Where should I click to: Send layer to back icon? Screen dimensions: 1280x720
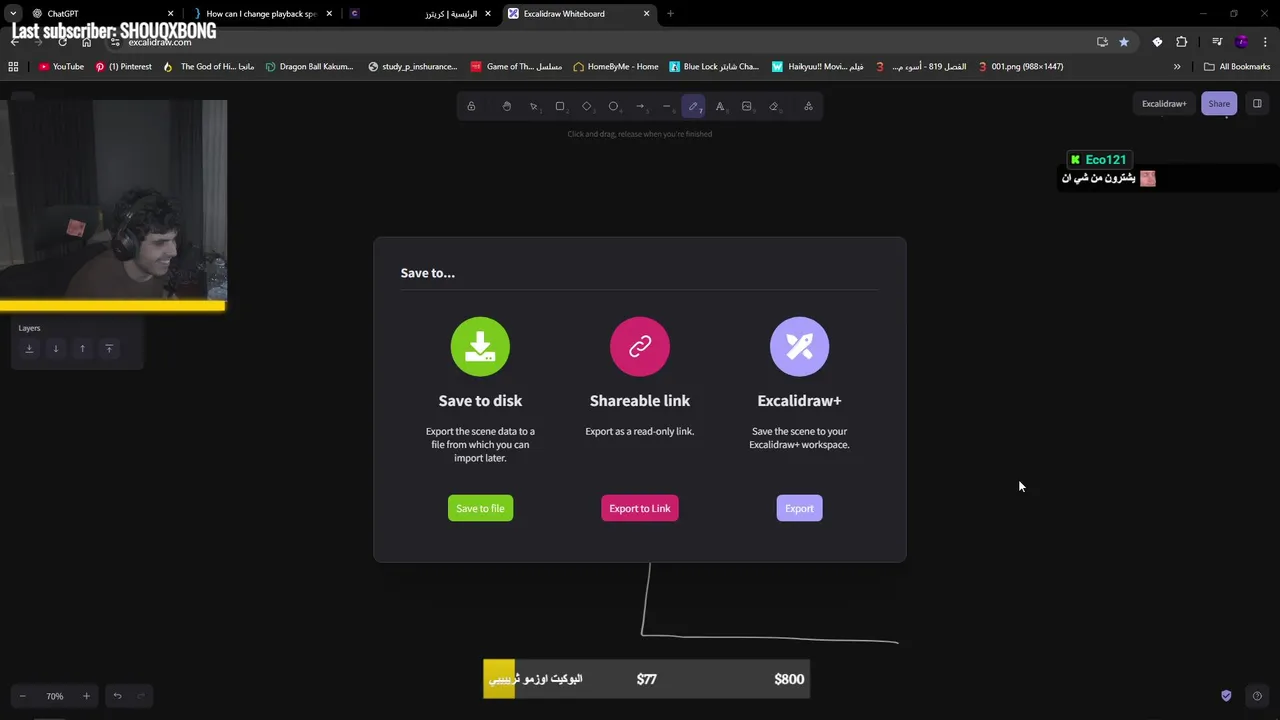29,348
